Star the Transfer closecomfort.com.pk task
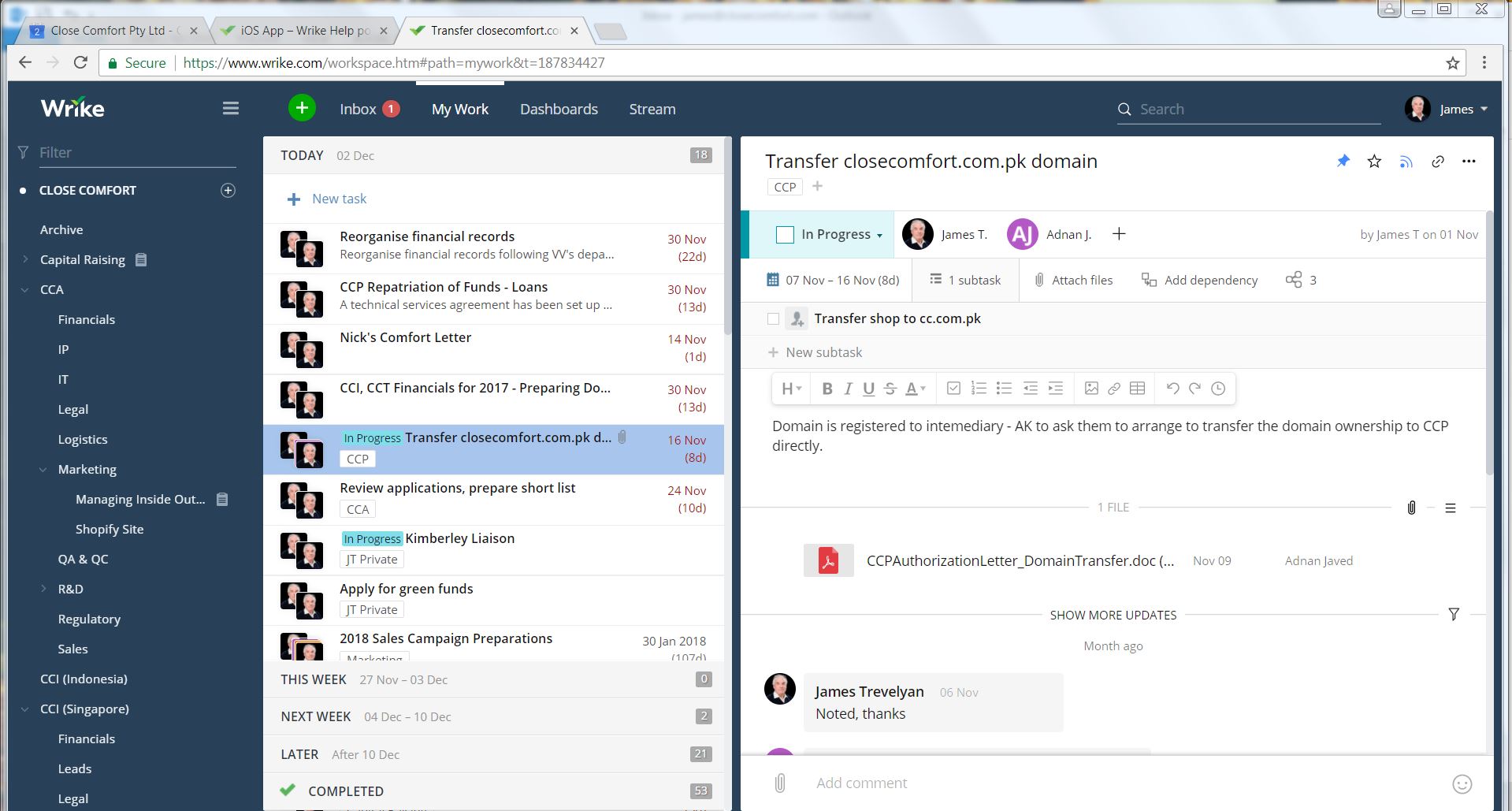 1374,162
